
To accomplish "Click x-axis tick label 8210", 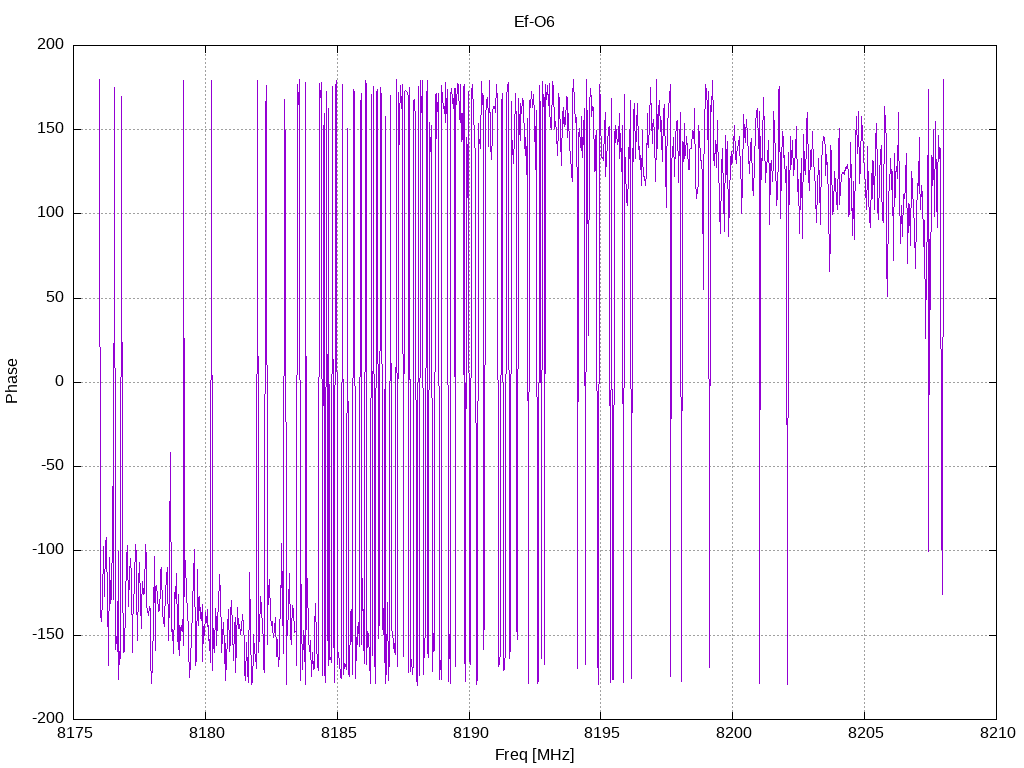I will (x=998, y=733).
